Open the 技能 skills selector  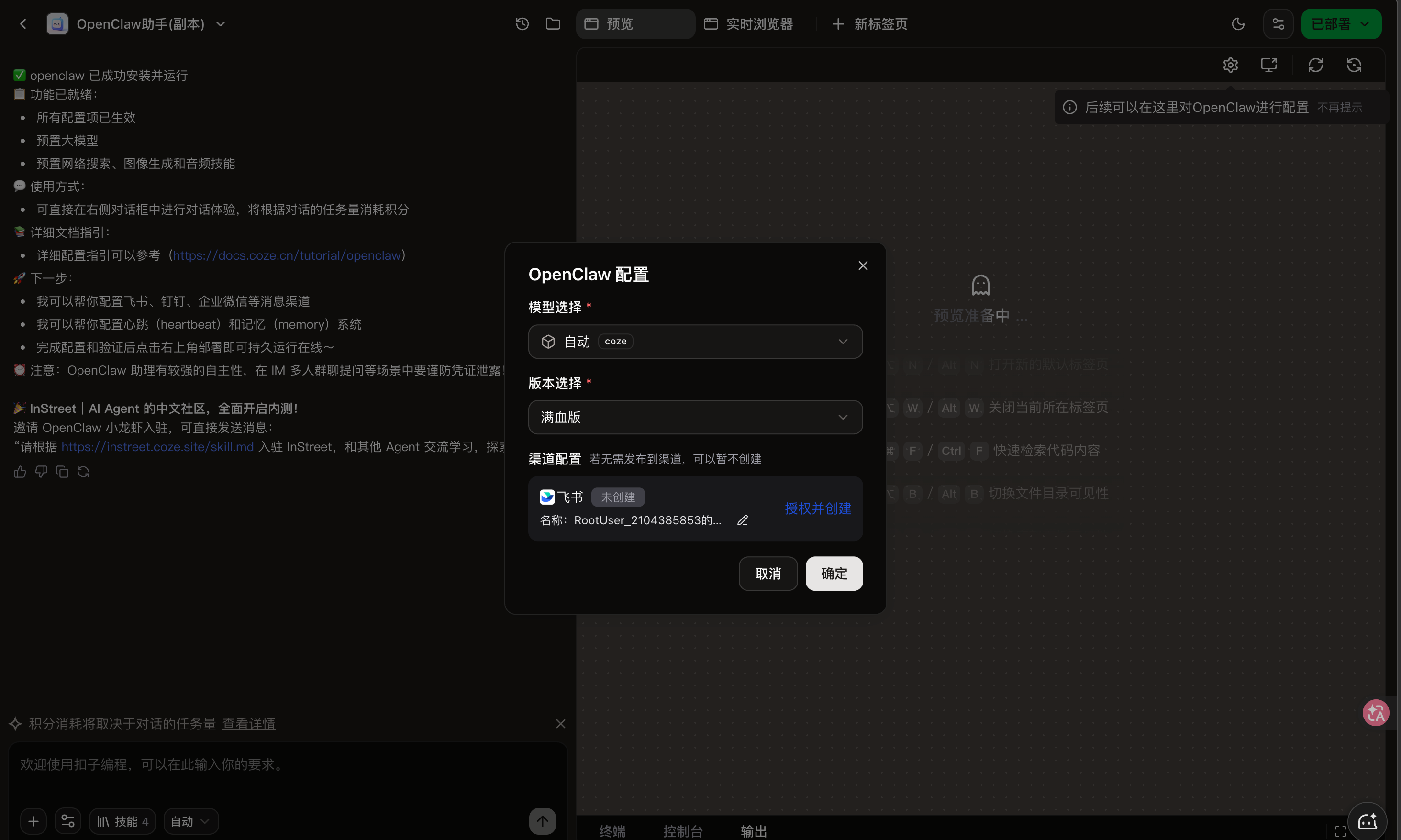pos(122,821)
